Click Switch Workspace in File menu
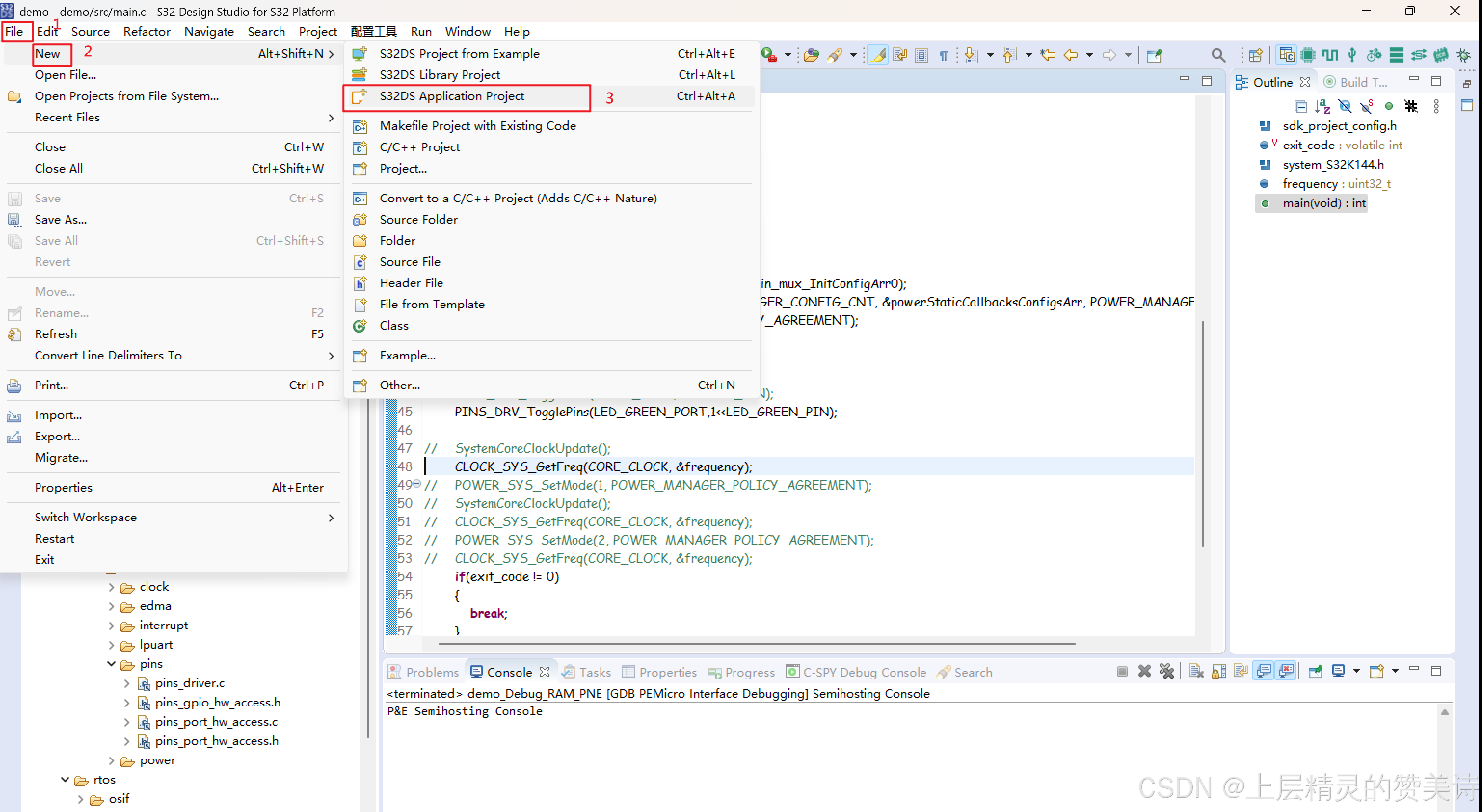1482x812 pixels. [86, 517]
